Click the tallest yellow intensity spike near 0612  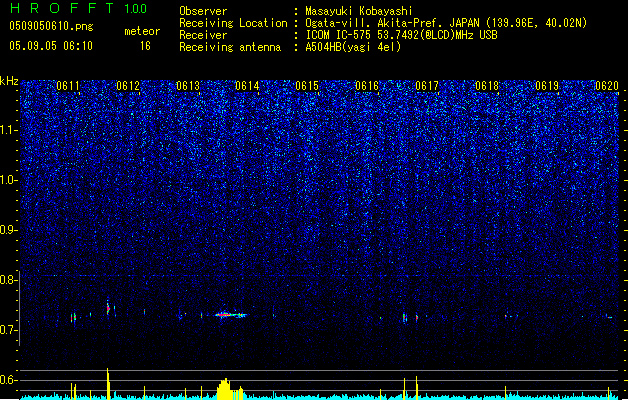(x=108, y=384)
